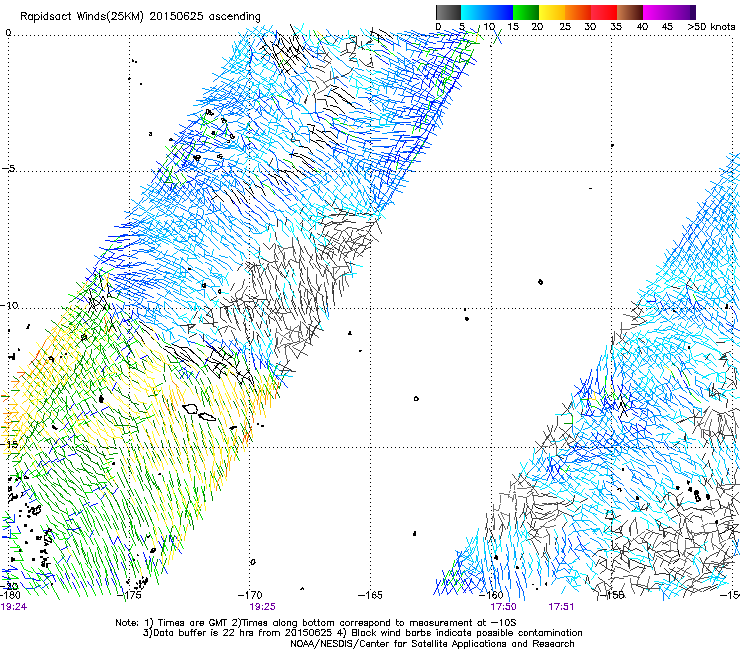740x650 pixels.
Task: Click the note line starting 'Note: 1) Times are GMT'
Action: pos(316,623)
